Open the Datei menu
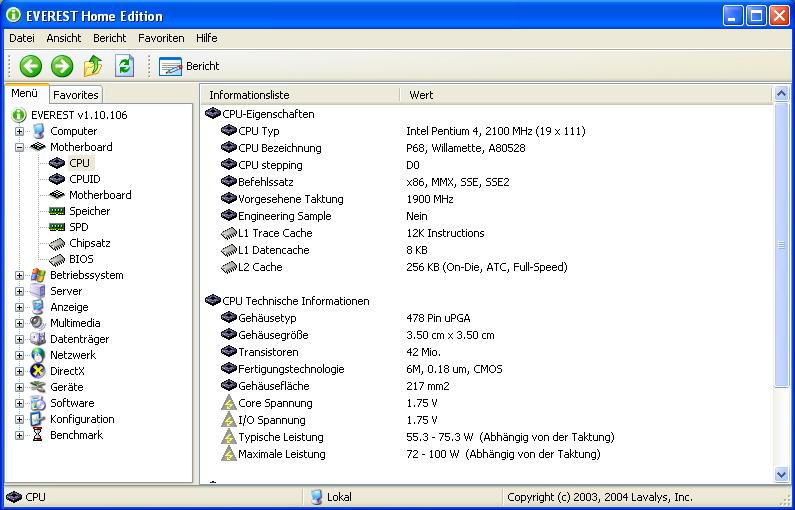Image resolution: width=795 pixels, height=510 pixels. click(x=22, y=38)
